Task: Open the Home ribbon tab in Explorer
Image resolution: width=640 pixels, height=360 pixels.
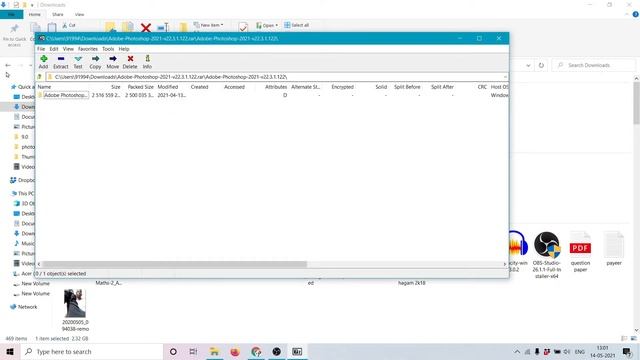Action: (35, 14)
